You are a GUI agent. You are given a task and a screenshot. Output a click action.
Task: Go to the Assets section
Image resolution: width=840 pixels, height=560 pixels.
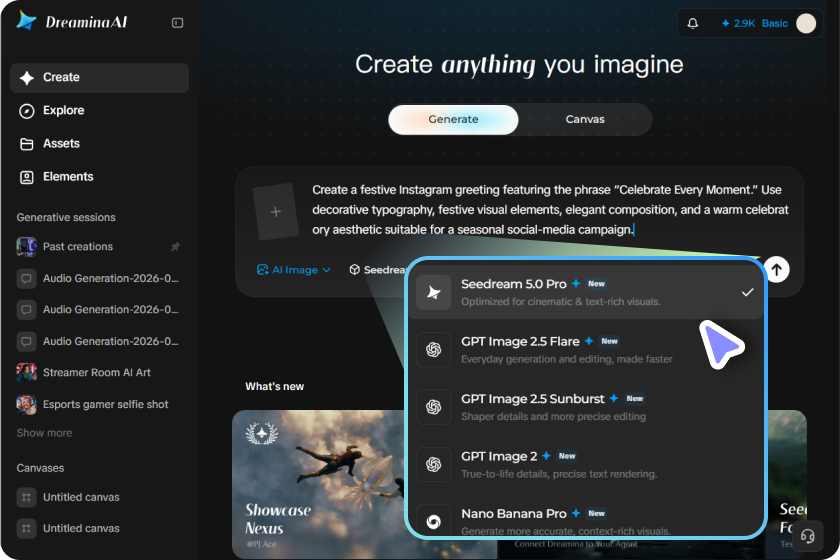pos(99,144)
